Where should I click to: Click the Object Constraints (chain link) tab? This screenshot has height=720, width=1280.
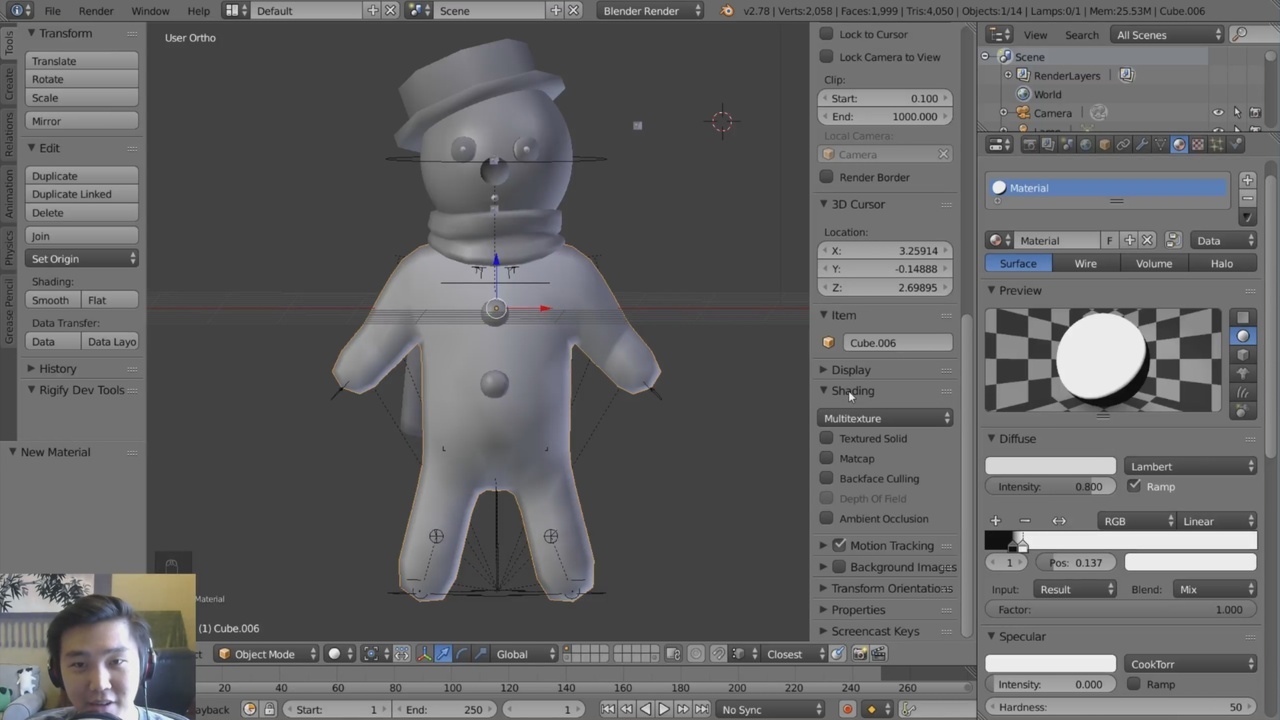(x=1123, y=144)
